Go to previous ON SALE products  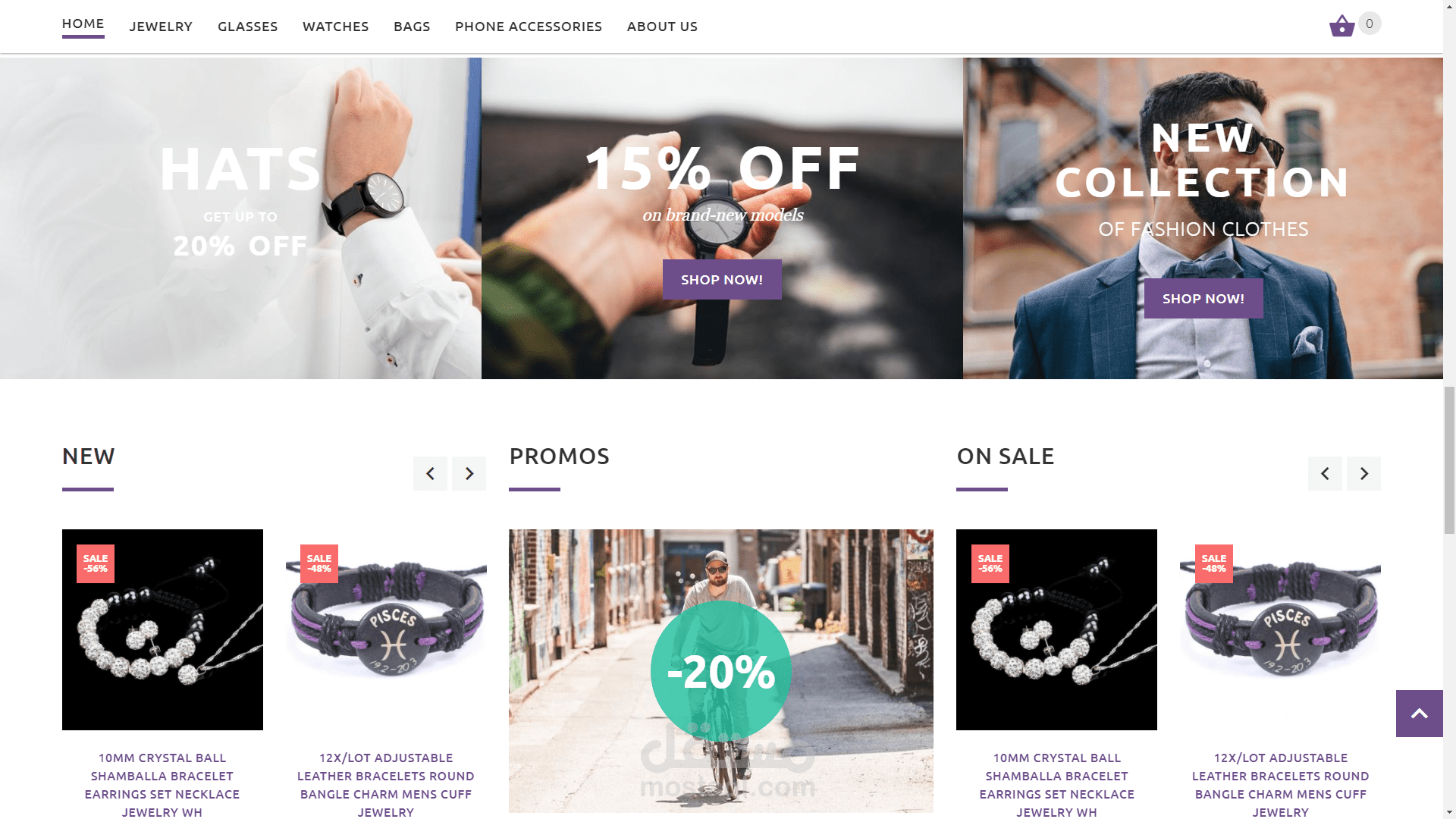[1325, 473]
